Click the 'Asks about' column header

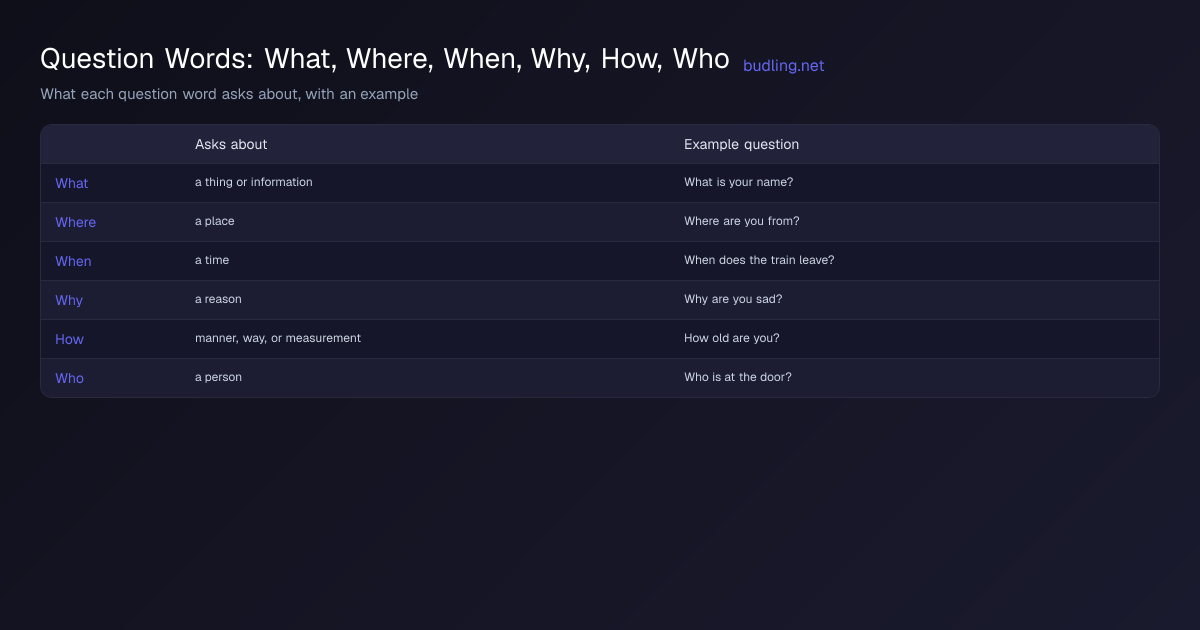point(231,144)
